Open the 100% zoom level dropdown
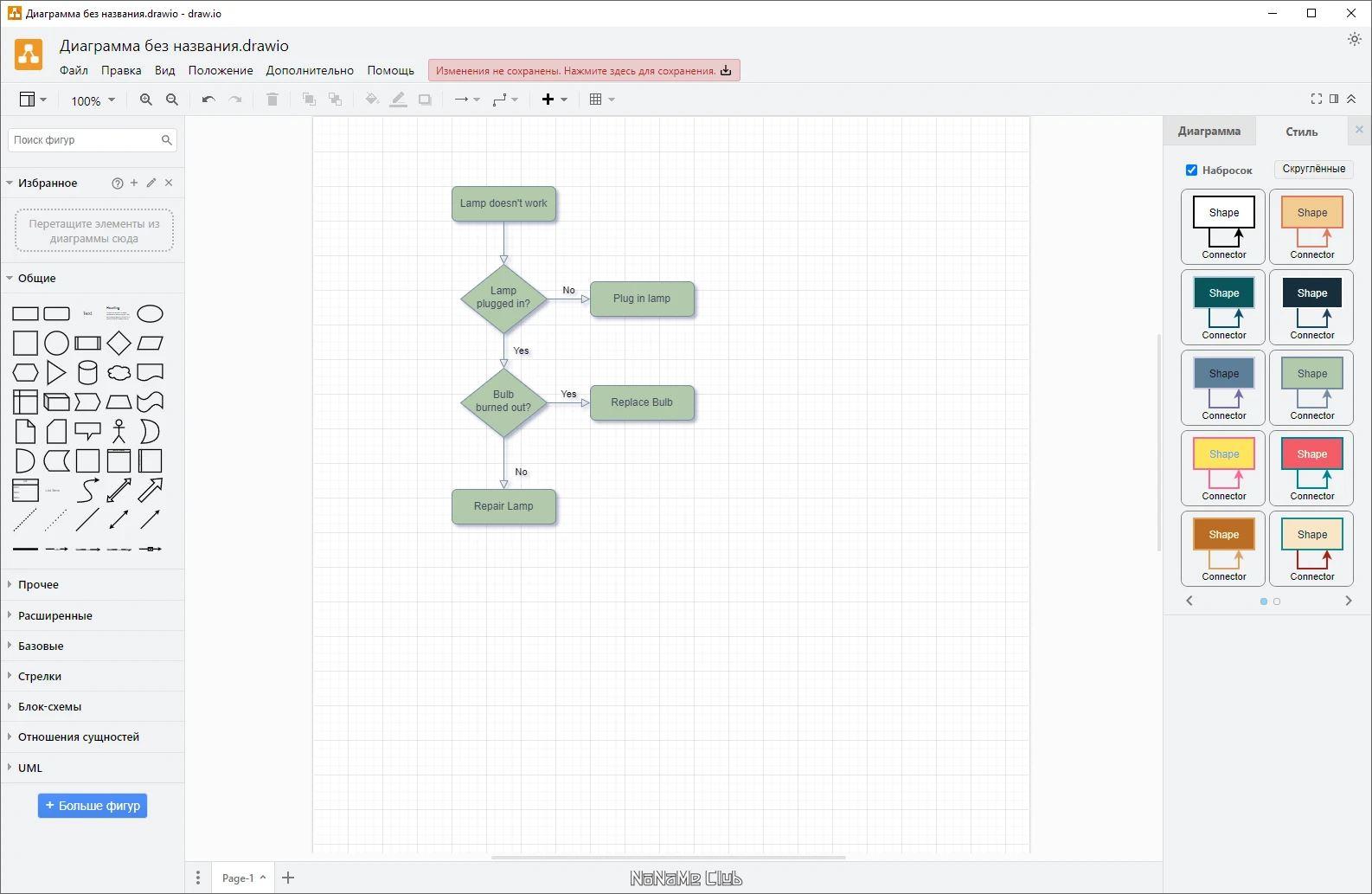This screenshot has width=1372, height=894. coord(93,100)
